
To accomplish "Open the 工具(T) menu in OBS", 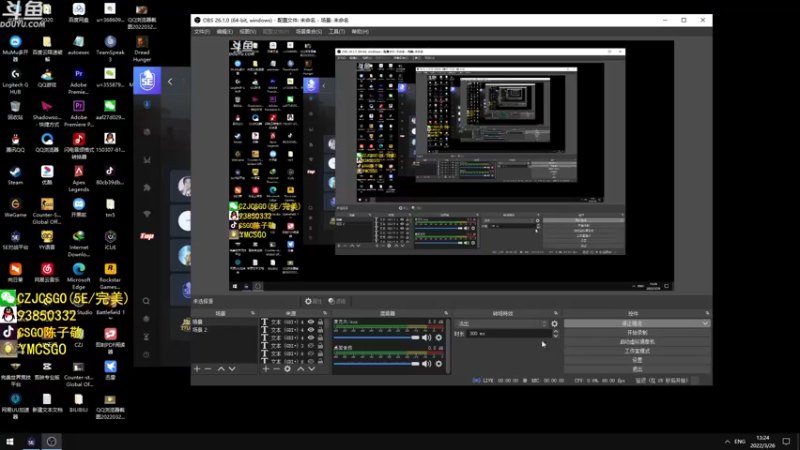I will (x=337, y=32).
